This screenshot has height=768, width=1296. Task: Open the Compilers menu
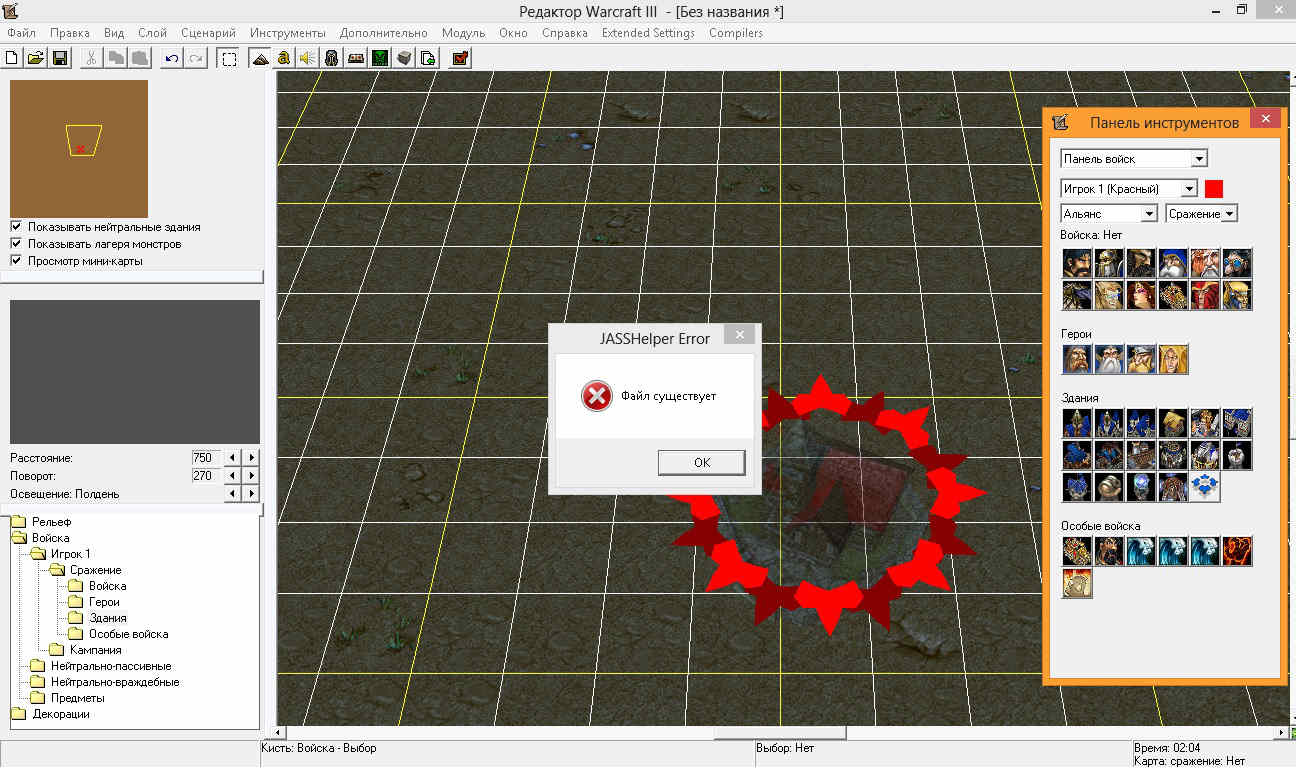coord(736,33)
